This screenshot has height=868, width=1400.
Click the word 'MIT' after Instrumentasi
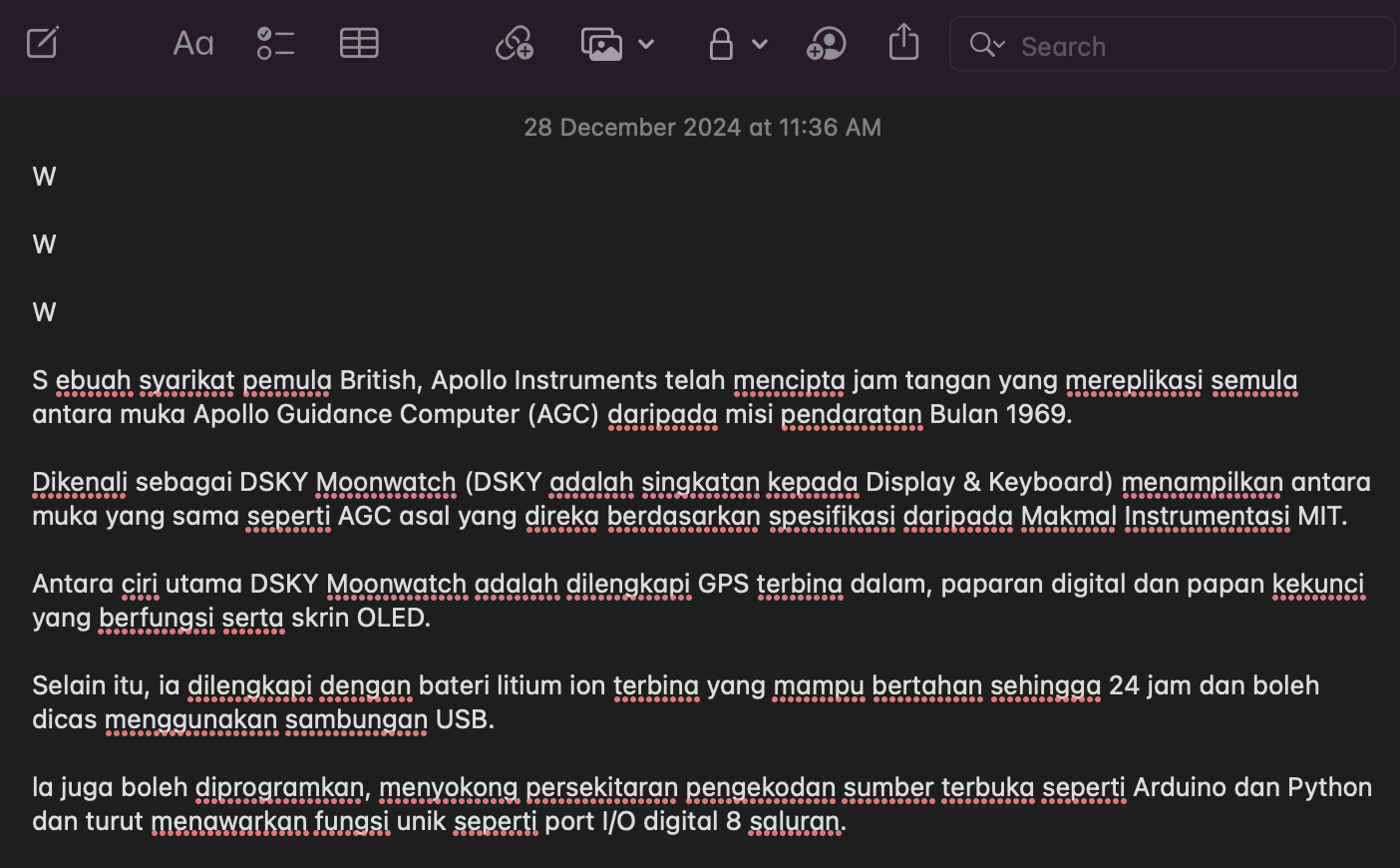click(x=1318, y=516)
